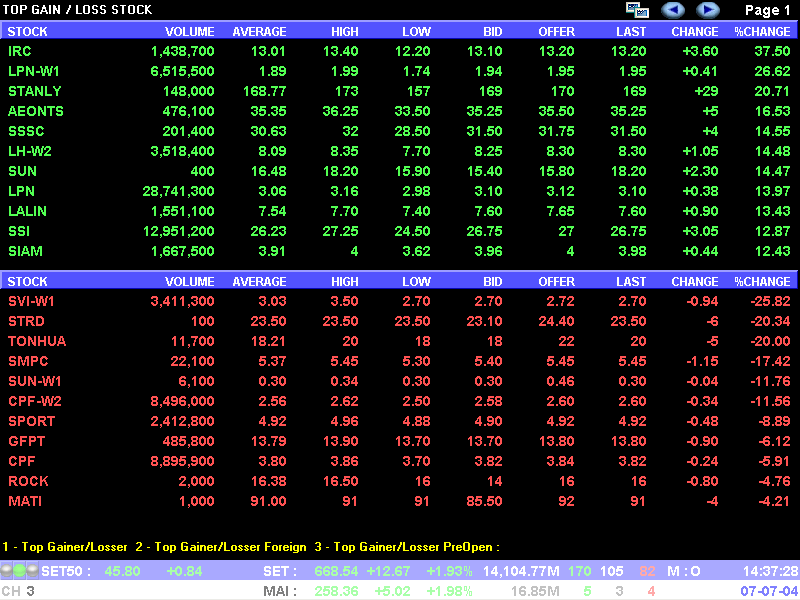Click the M : O market status
This screenshot has height=600, width=800.
[x=684, y=571]
